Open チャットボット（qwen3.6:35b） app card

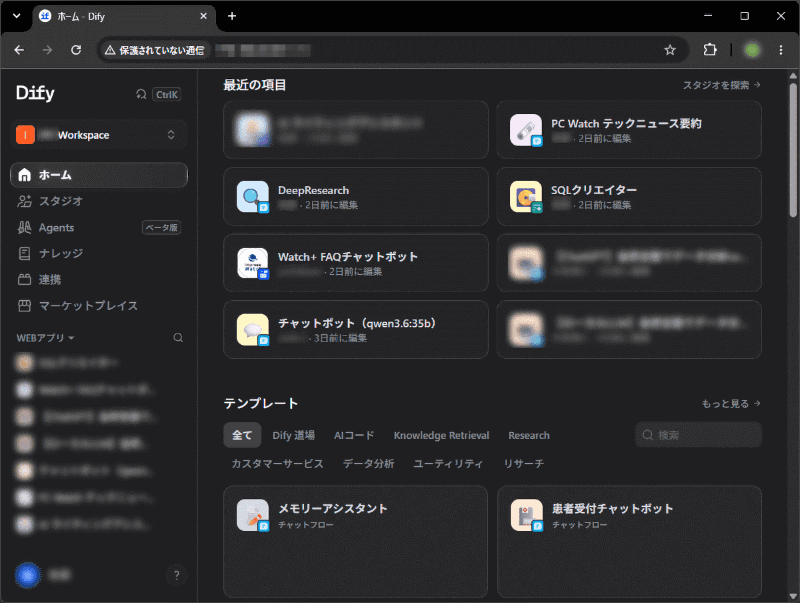[x=356, y=330]
